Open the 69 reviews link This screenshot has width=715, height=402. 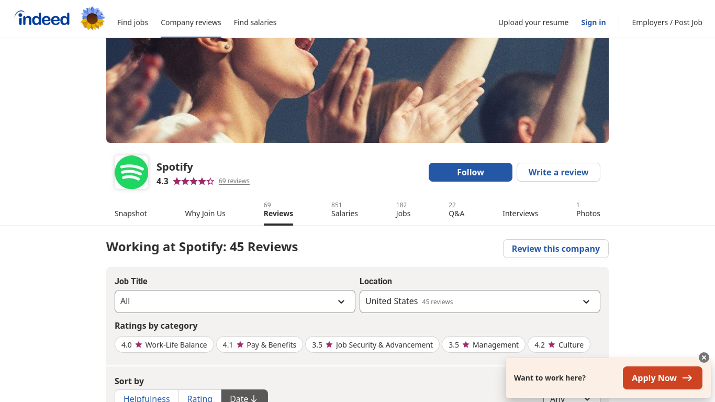click(x=234, y=181)
